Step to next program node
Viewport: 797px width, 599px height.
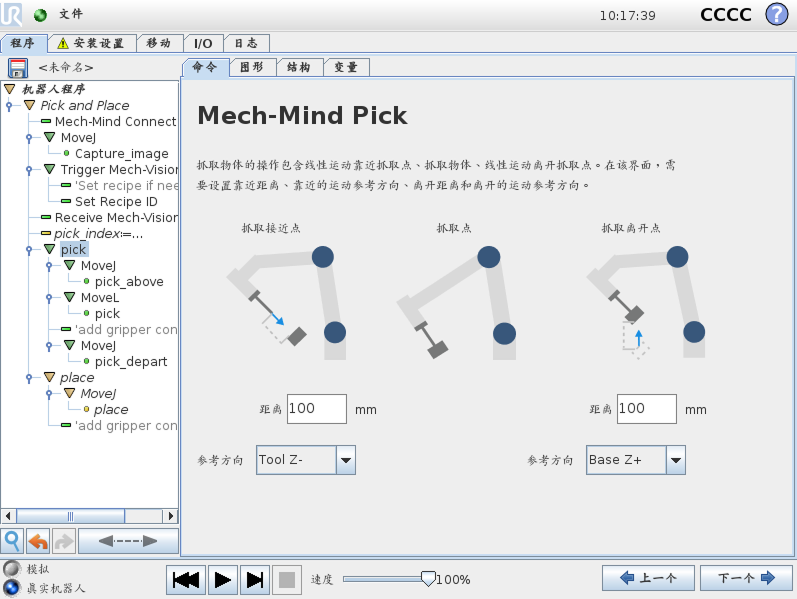pyautogui.click(x=255, y=580)
